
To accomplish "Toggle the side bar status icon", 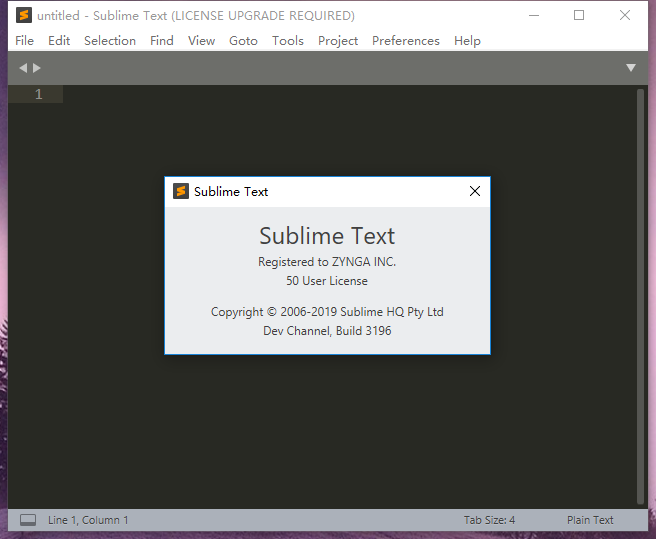I will (28, 520).
